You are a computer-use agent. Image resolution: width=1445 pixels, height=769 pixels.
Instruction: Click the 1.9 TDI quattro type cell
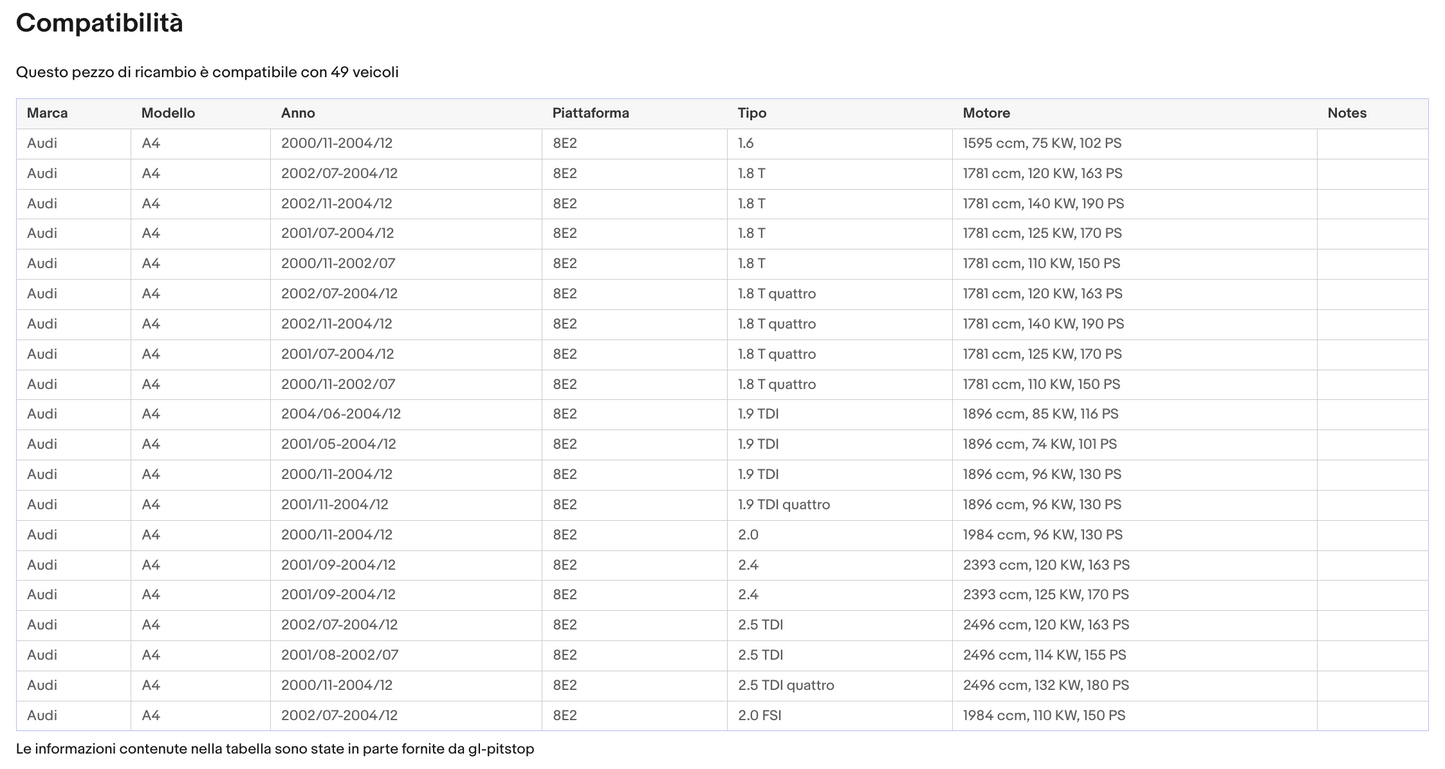pyautogui.click(x=783, y=504)
